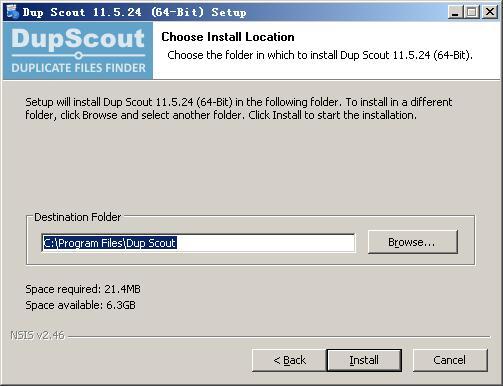Screen dimensions: 503x386
Task: Click the "Choose Install Location" heading
Action: point(228,37)
